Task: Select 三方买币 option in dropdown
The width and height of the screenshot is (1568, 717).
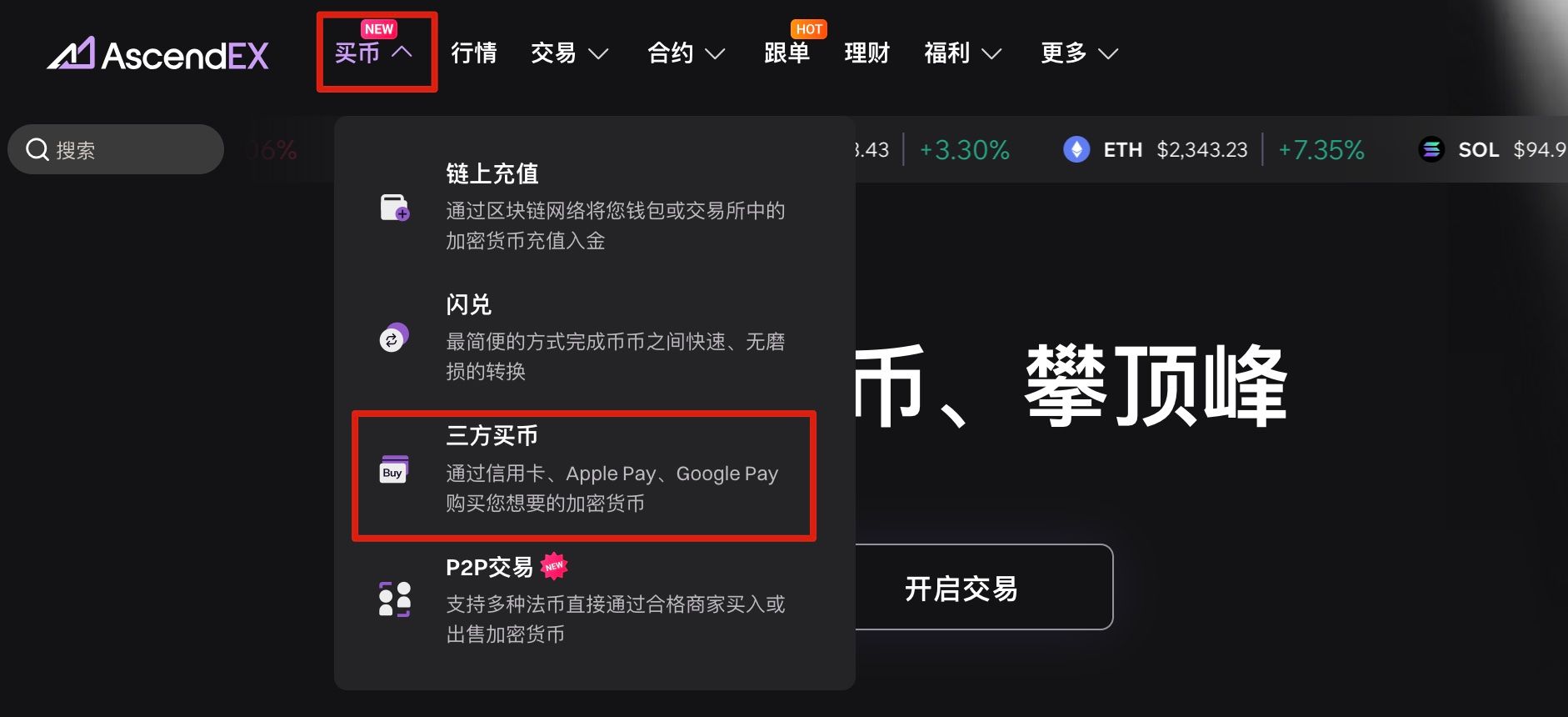Action: pos(584,476)
